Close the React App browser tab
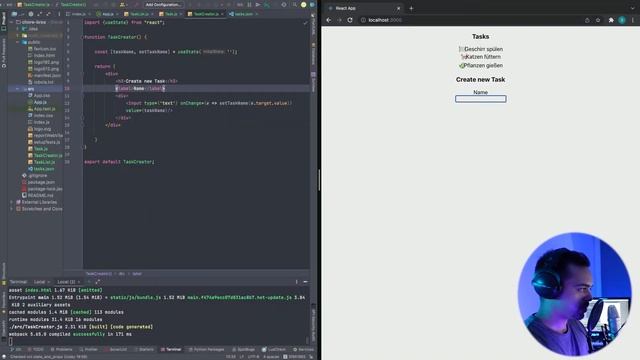Image resolution: width=640 pixels, height=360 pixels. tap(398, 8)
